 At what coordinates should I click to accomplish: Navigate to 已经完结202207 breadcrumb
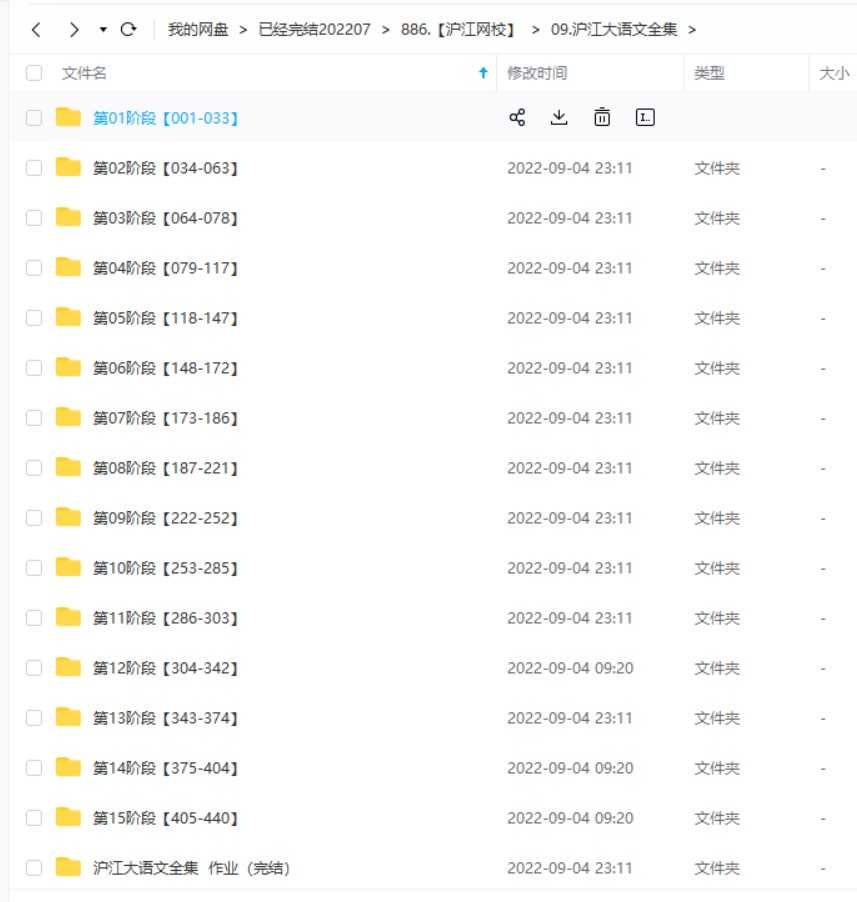314,29
